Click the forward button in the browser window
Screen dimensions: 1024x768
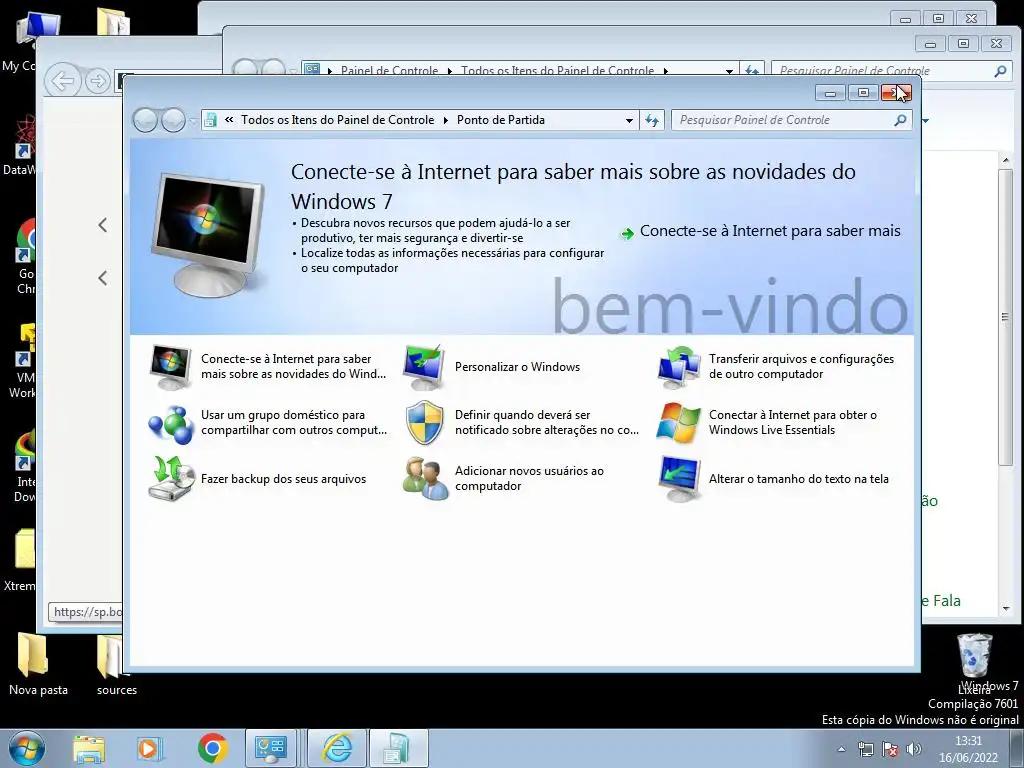(98, 82)
